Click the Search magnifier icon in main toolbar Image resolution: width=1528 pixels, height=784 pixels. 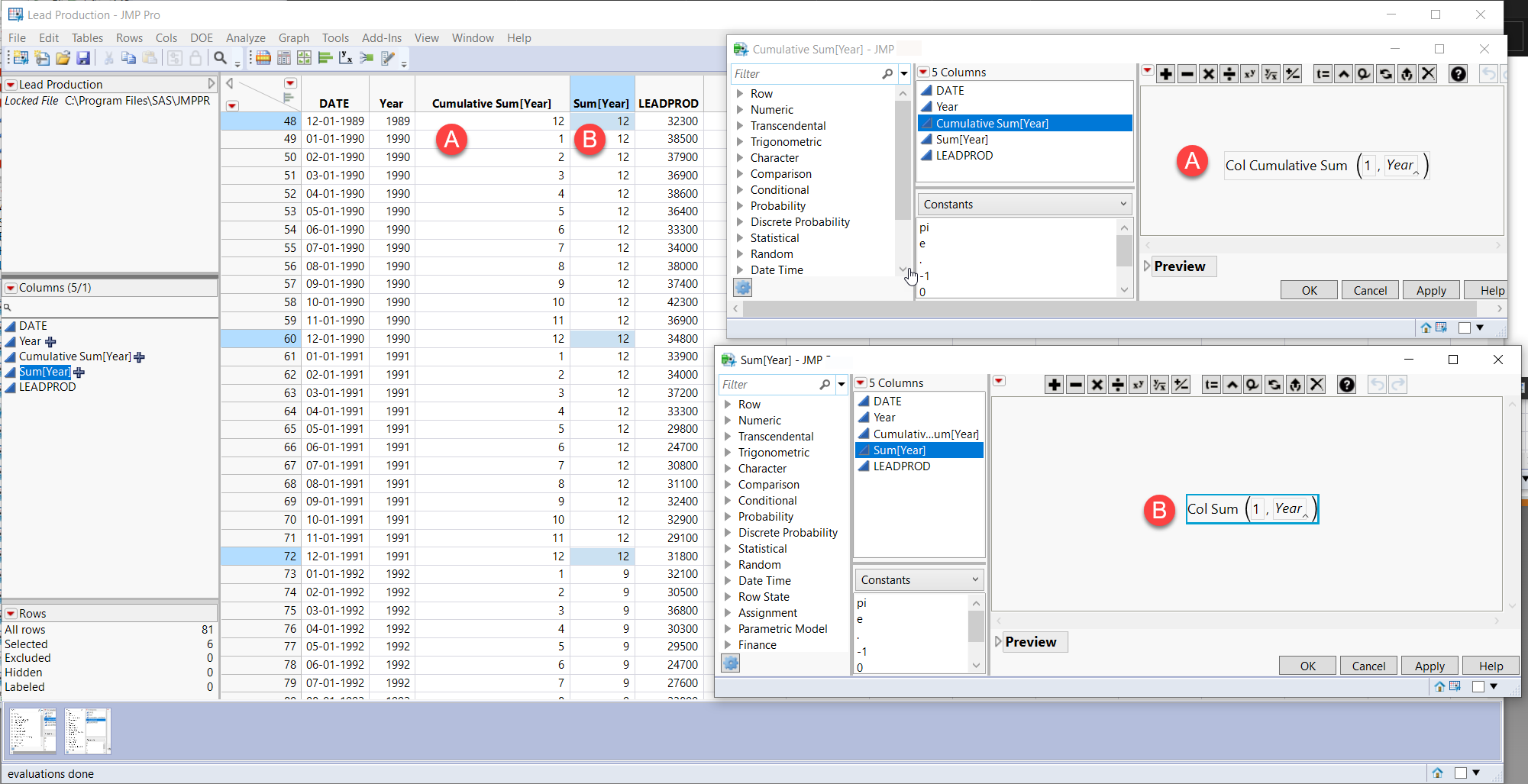(x=220, y=58)
